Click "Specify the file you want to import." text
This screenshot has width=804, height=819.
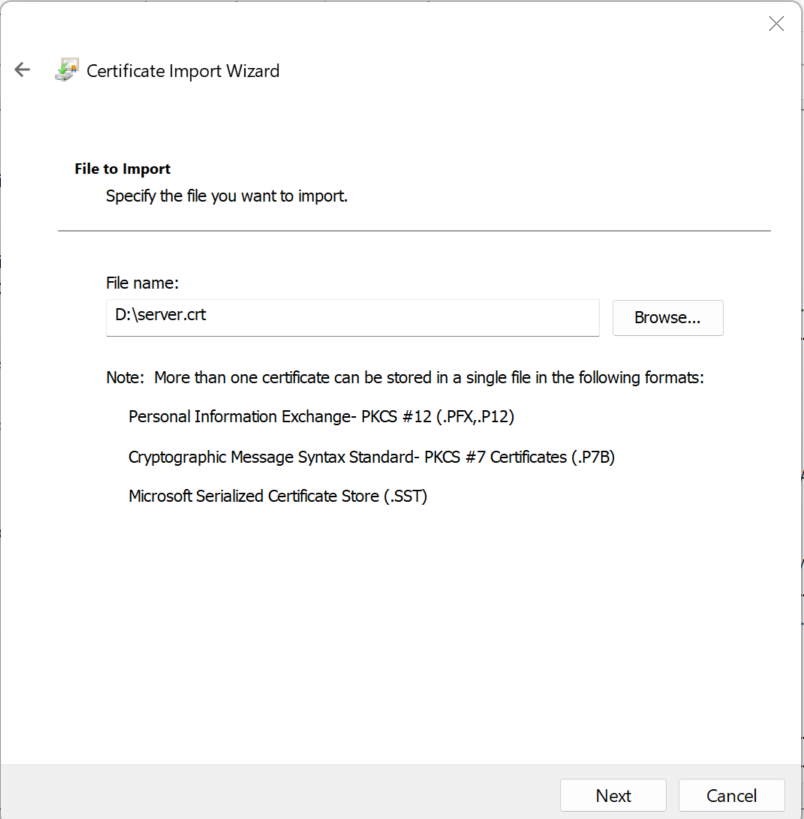coord(227,196)
